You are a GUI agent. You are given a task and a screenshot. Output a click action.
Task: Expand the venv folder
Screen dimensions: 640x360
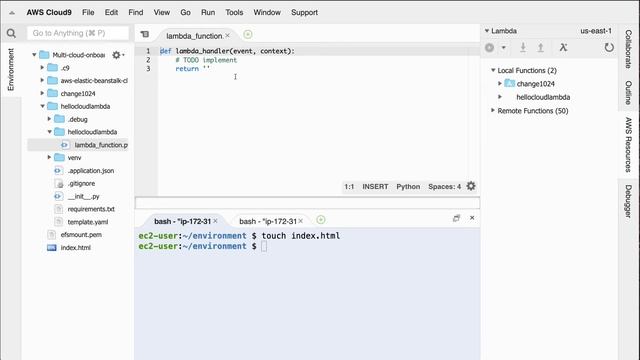49,157
